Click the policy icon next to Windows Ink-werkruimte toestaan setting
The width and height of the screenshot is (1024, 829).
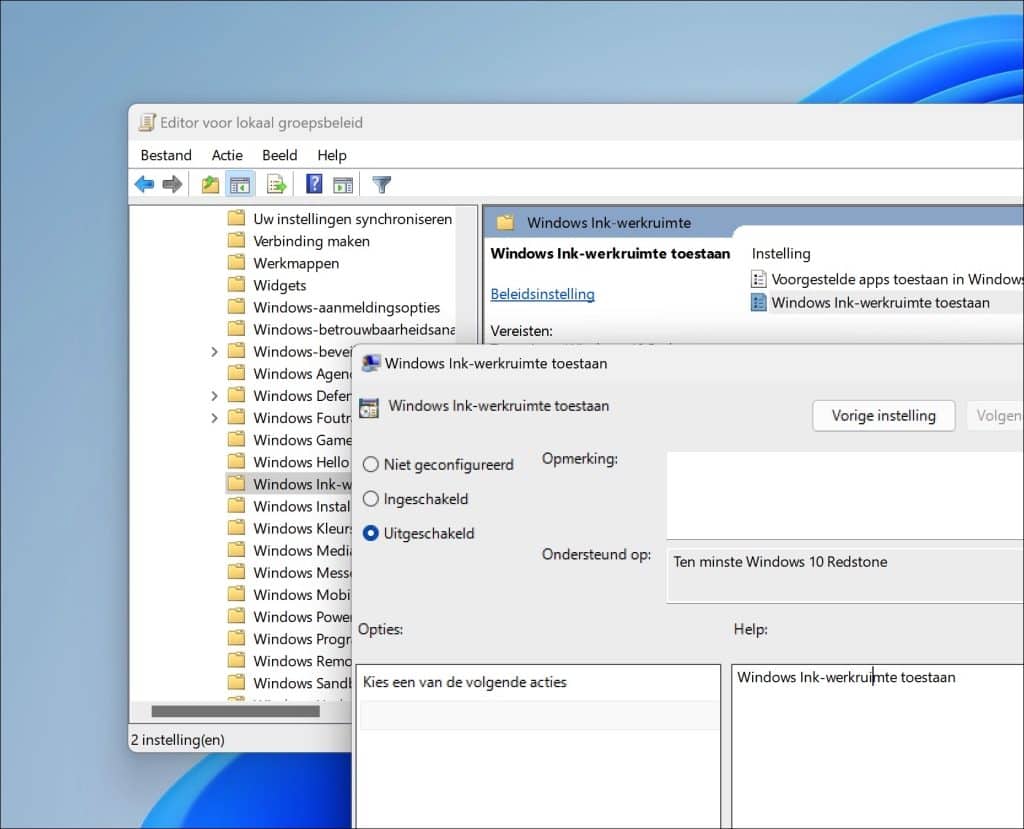tap(758, 302)
